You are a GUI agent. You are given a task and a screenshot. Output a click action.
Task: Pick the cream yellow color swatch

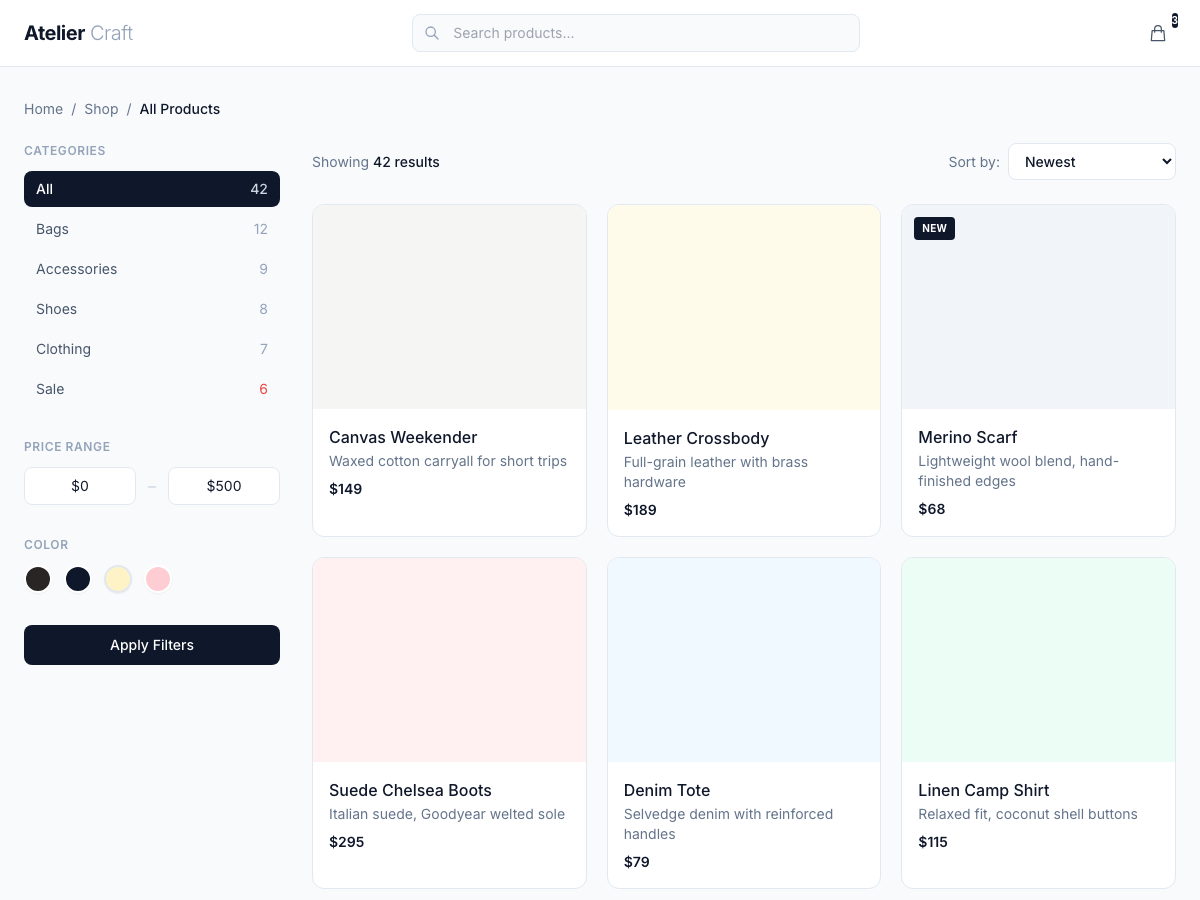(x=118, y=579)
